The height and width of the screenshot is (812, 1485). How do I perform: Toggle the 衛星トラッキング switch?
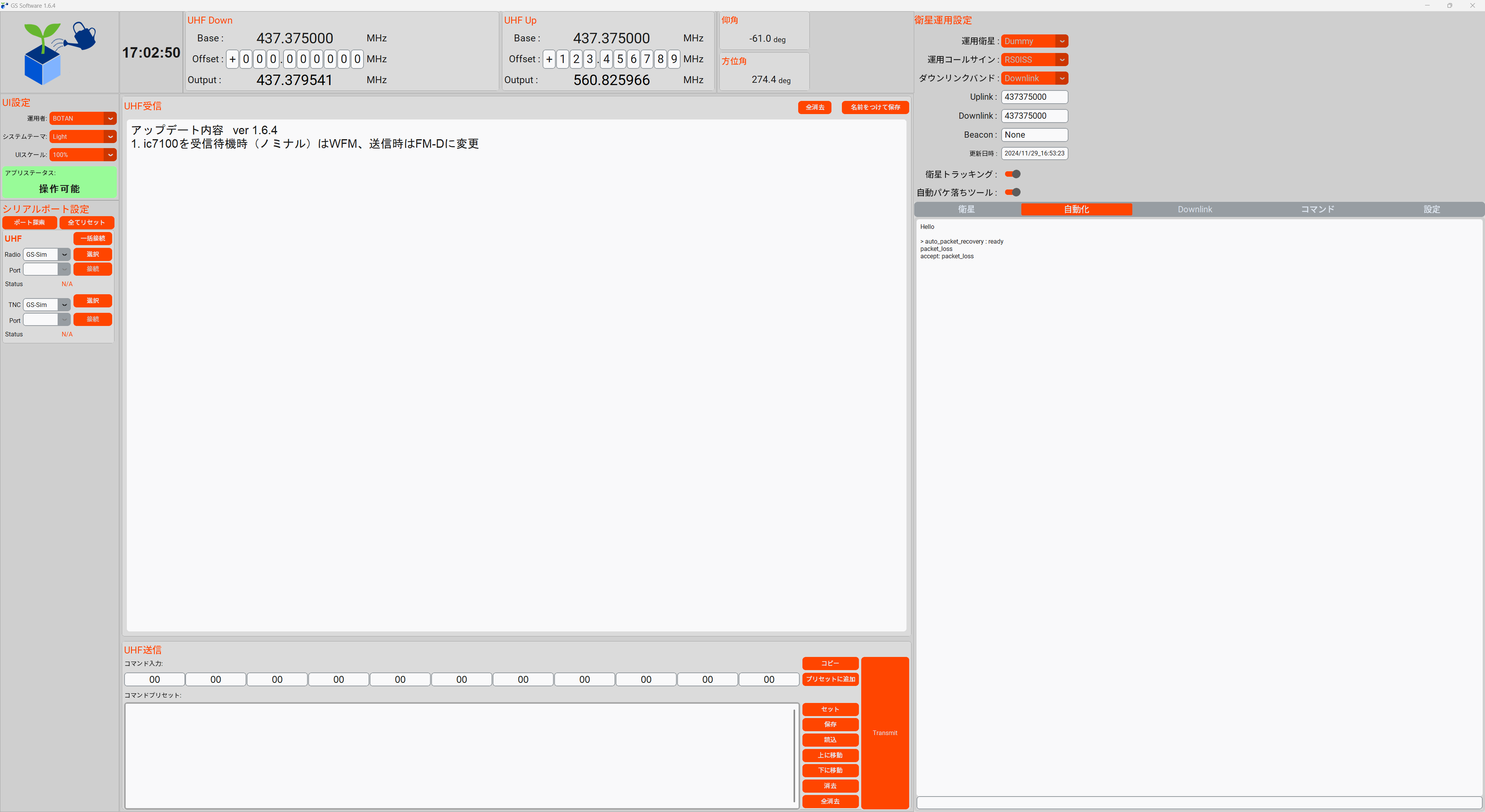pos(1012,174)
